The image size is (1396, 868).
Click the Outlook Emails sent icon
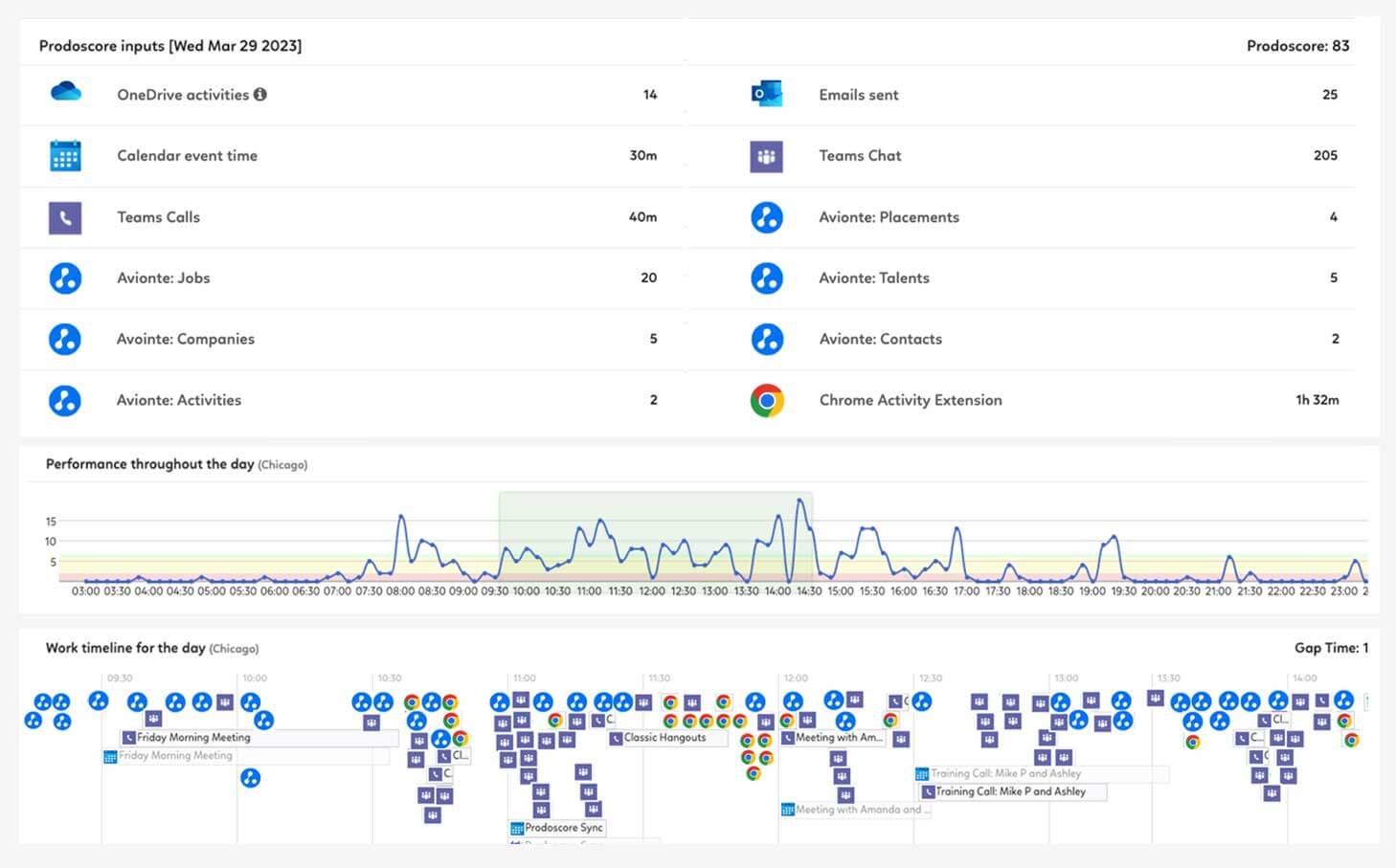tap(766, 94)
